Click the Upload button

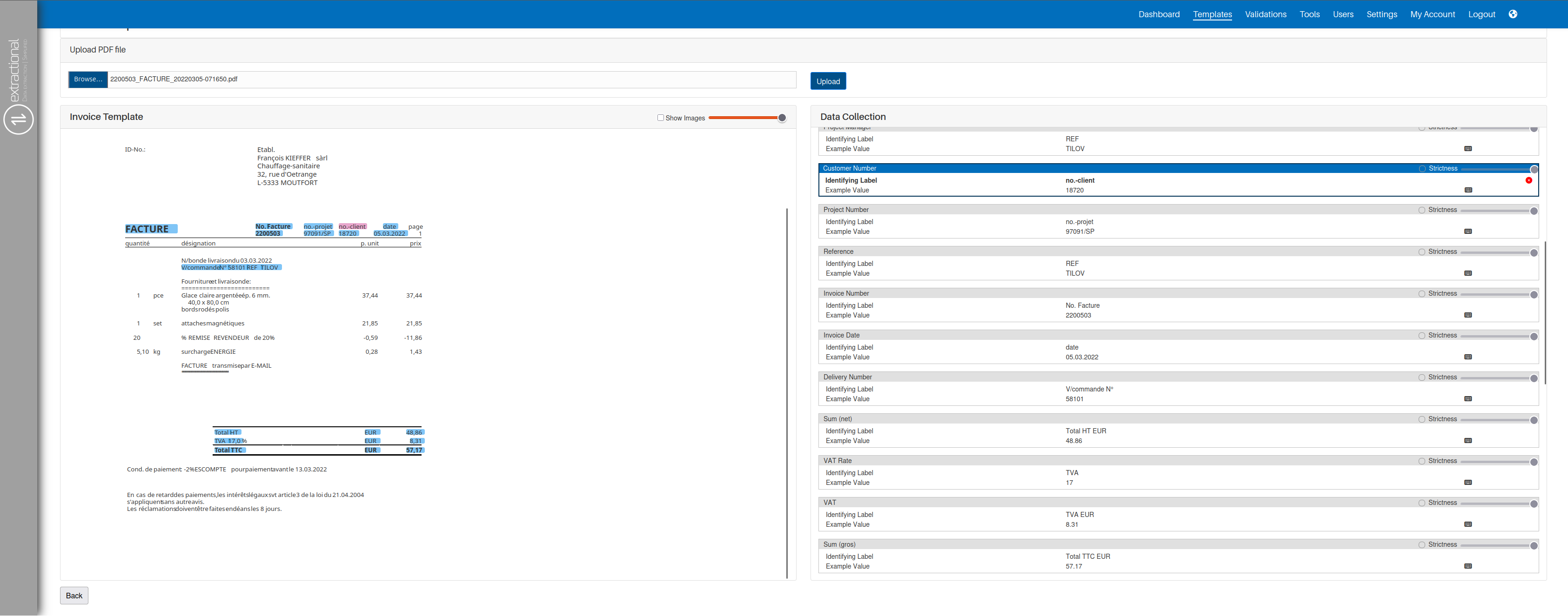coord(828,81)
